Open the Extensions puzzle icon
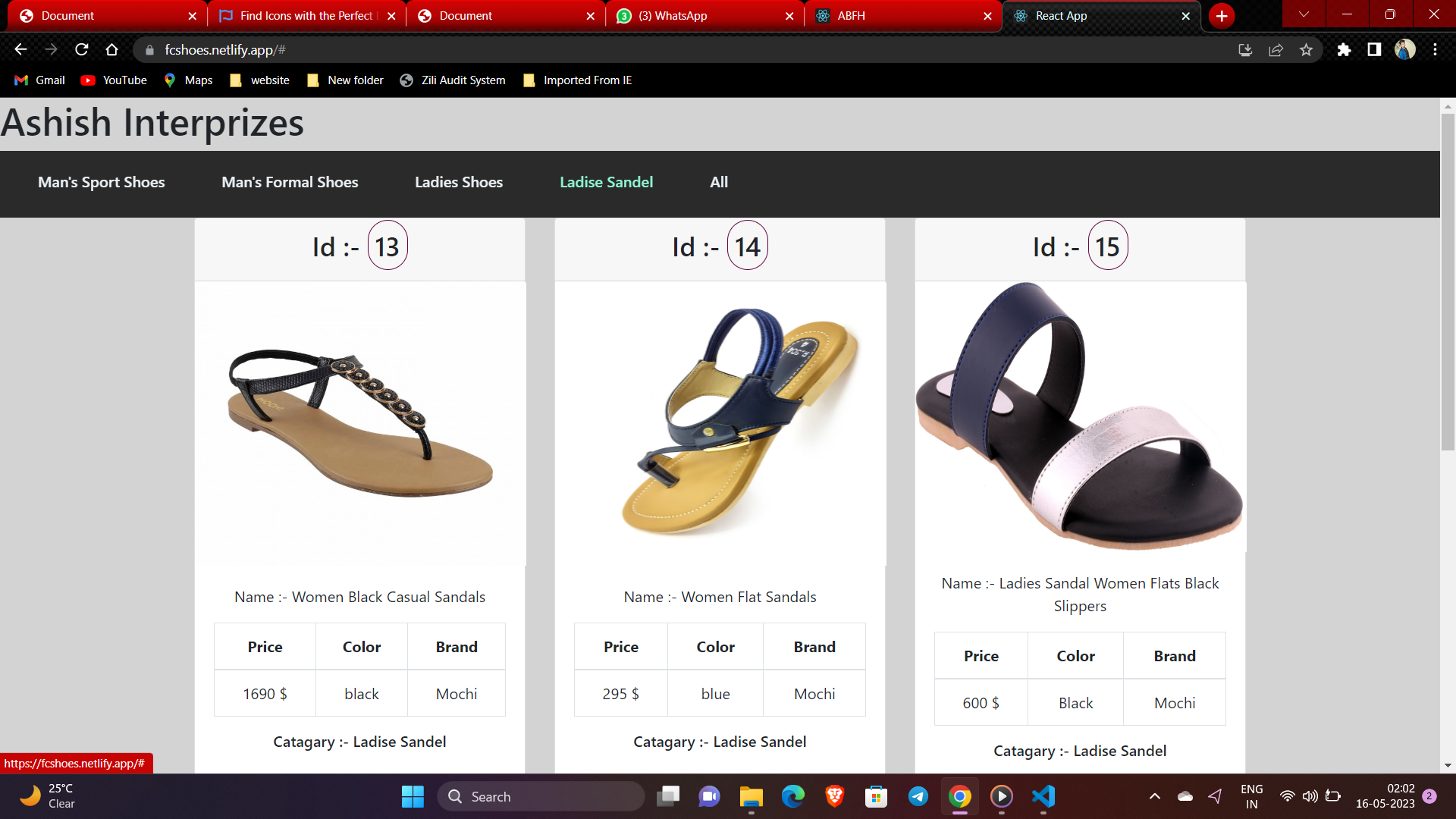1456x819 pixels. click(1344, 50)
